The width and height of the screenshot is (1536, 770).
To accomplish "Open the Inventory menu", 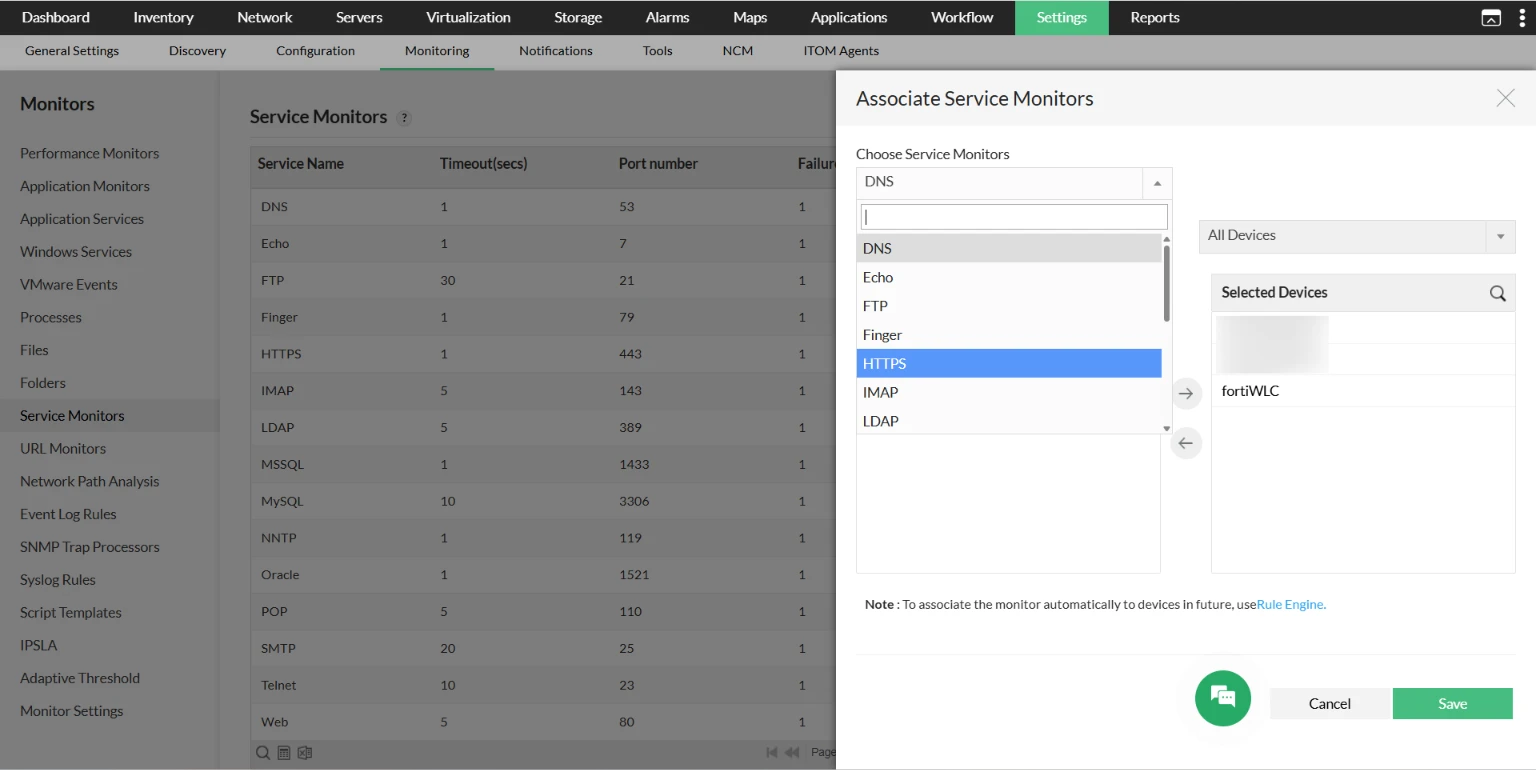I will pyautogui.click(x=163, y=17).
